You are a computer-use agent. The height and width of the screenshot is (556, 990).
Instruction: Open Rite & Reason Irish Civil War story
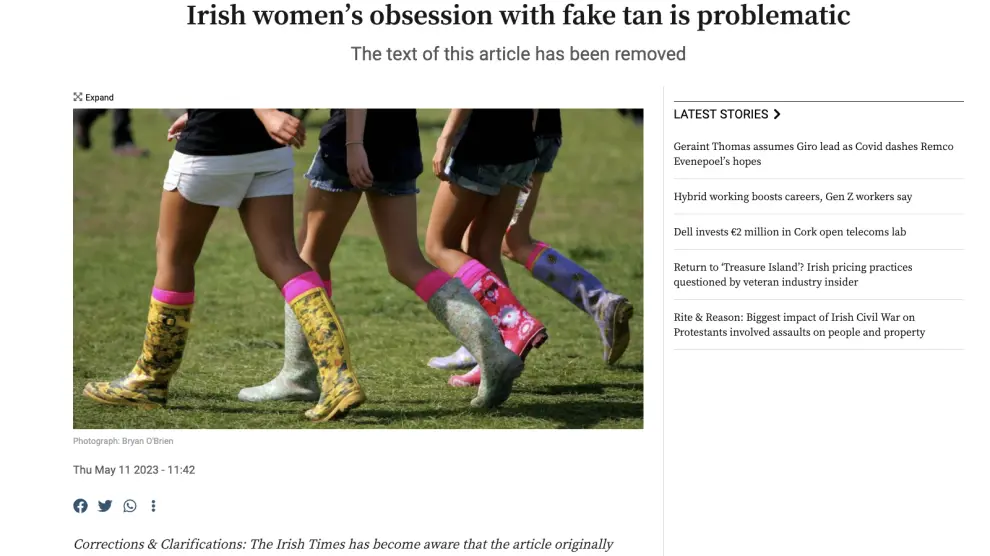(x=799, y=324)
